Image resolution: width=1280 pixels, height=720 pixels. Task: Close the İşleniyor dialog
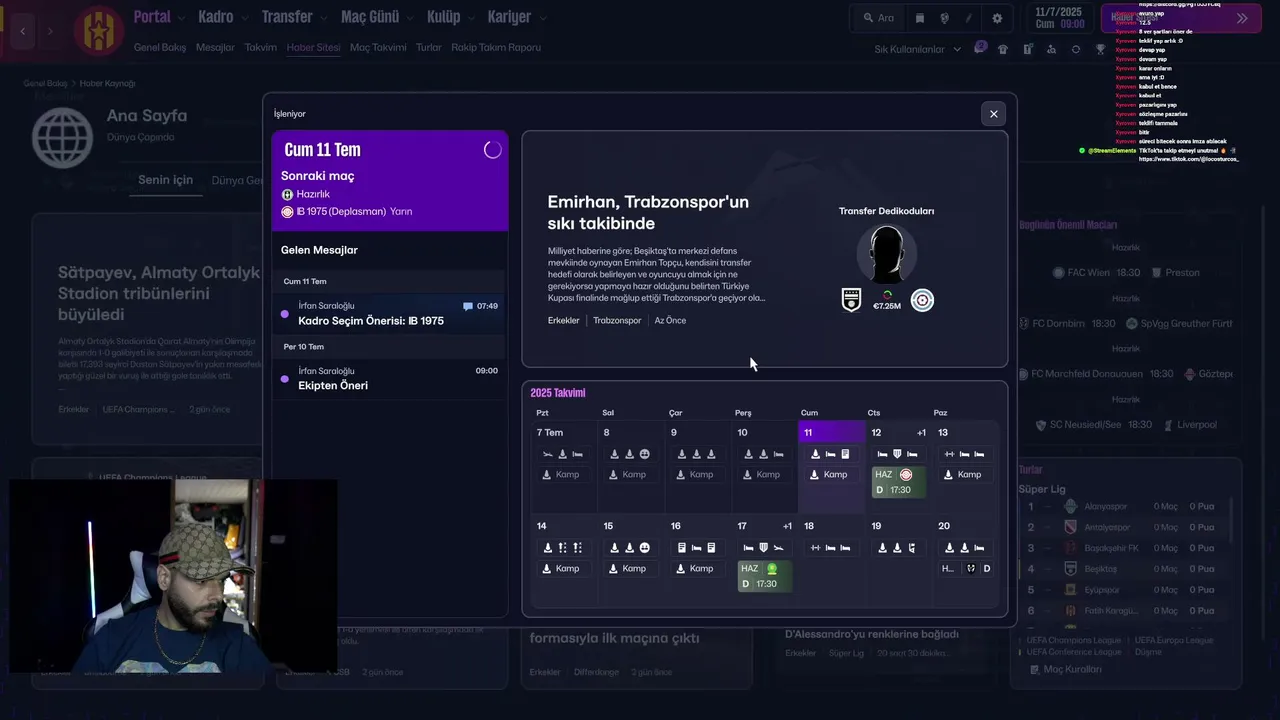(x=993, y=114)
